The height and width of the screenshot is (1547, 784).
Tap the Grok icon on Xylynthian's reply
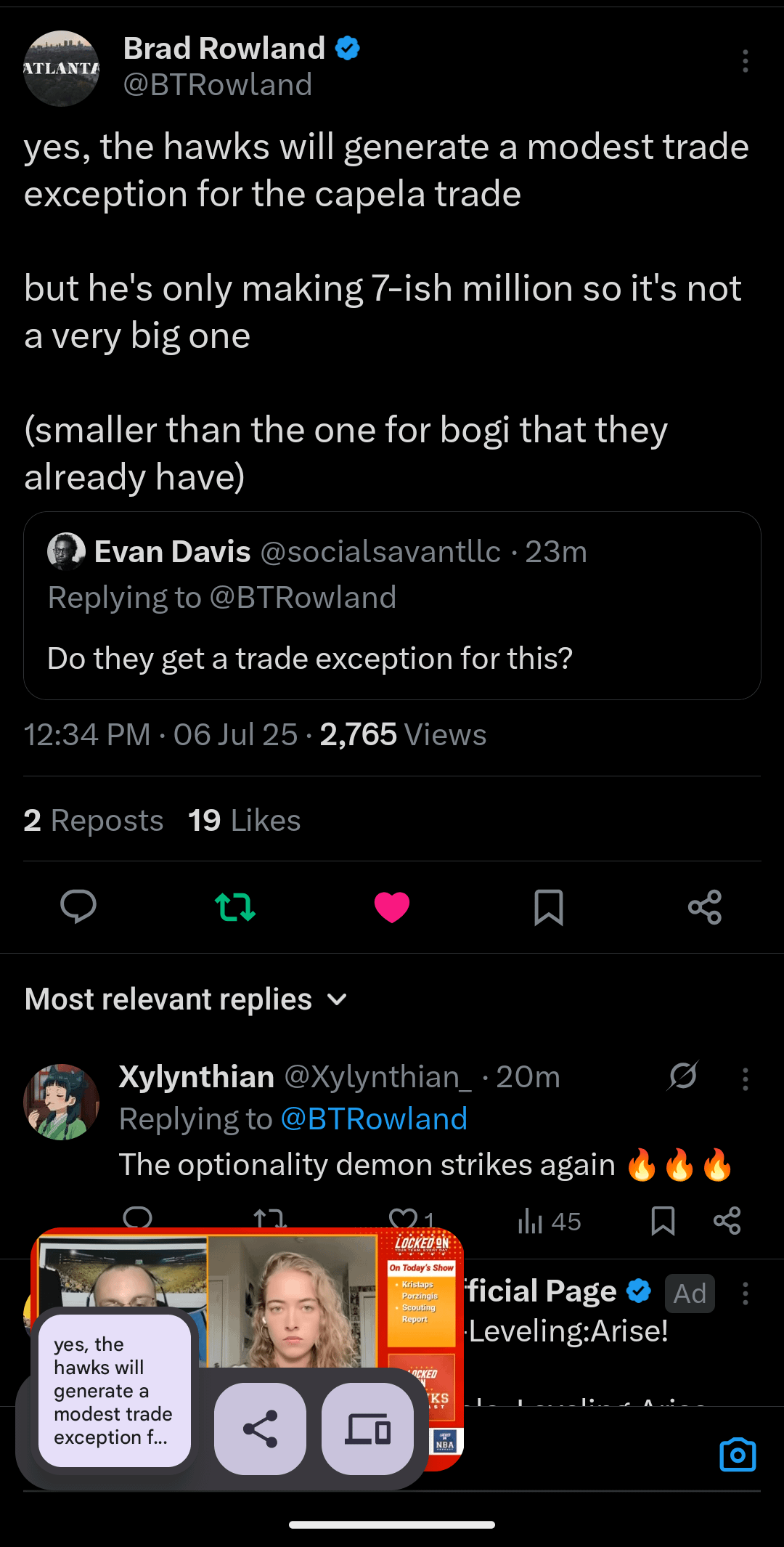click(x=682, y=1076)
